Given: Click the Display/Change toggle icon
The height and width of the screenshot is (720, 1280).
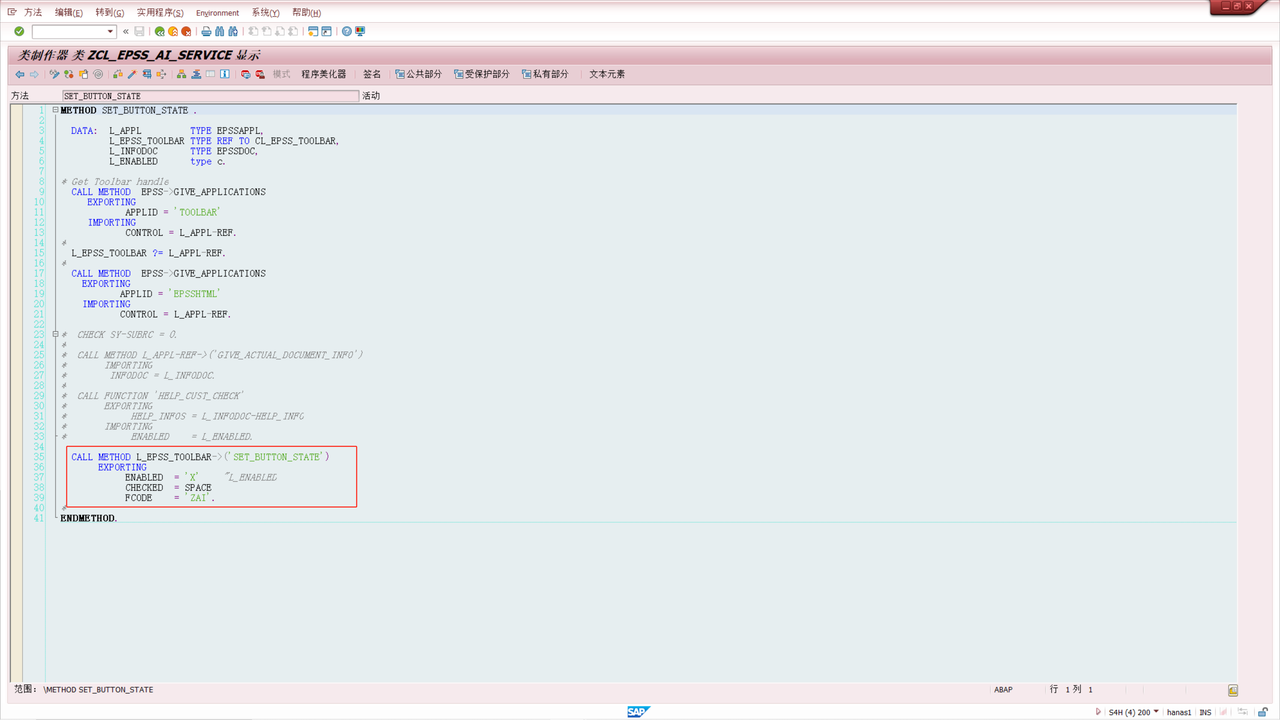Looking at the screenshot, I should 54,74.
